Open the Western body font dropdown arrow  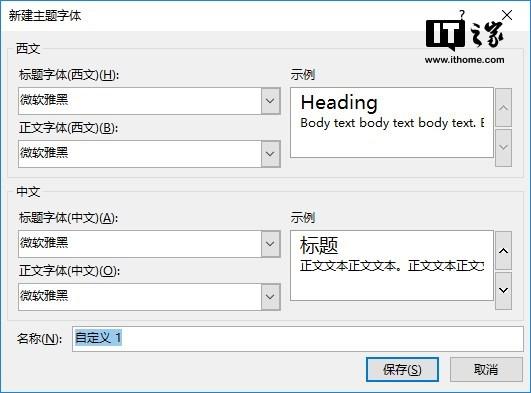(x=271, y=154)
